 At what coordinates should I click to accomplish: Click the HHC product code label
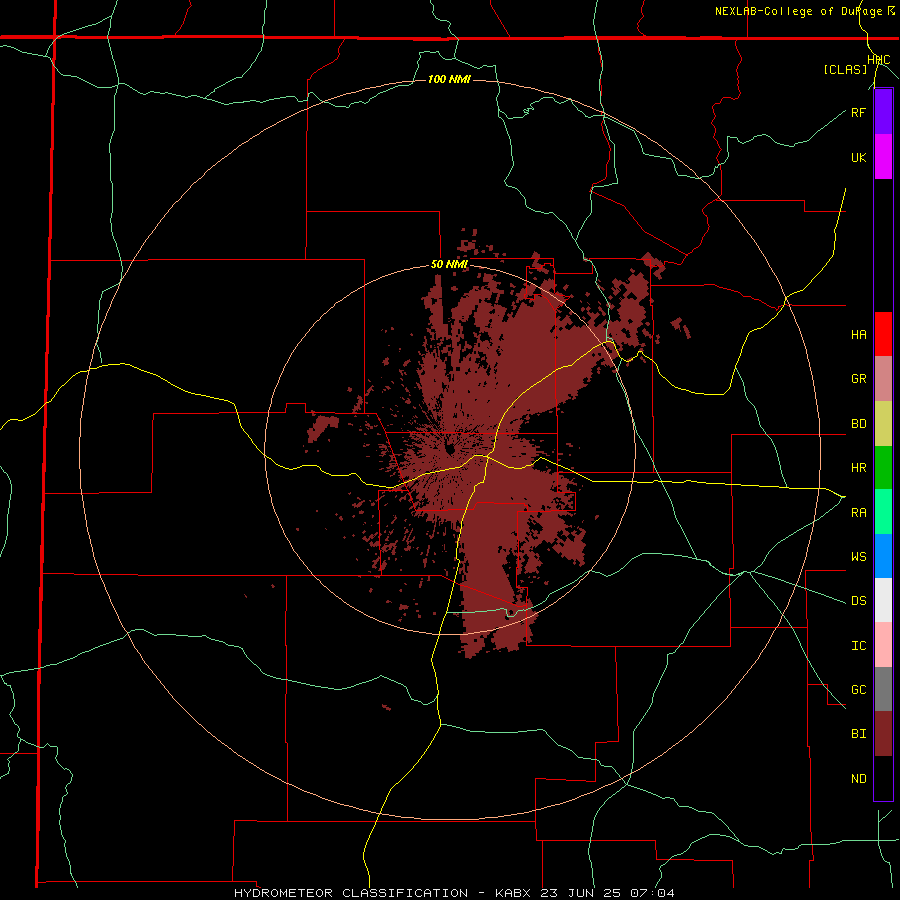[879, 60]
